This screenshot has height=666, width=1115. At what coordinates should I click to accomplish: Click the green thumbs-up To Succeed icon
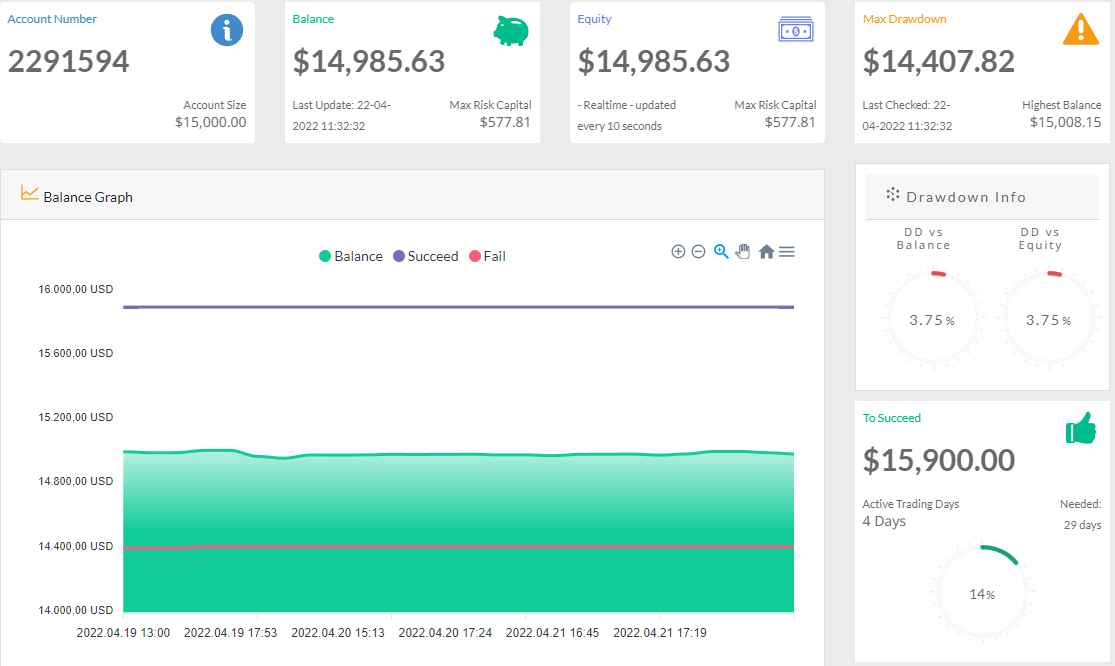click(1081, 428)
